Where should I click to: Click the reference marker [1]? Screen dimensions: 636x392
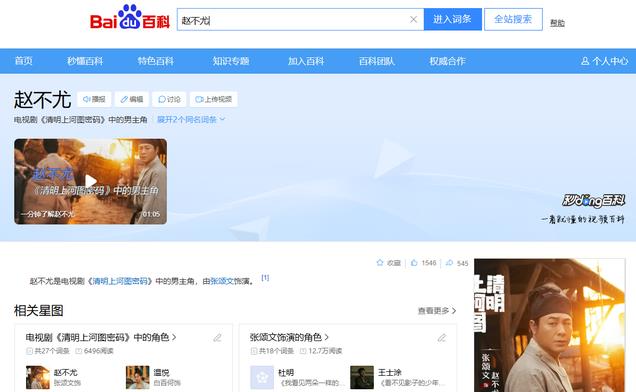265,278
